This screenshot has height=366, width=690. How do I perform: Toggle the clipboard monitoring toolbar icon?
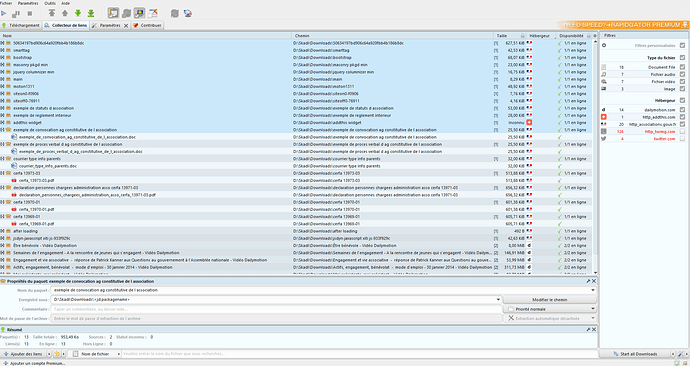(113, 13)
